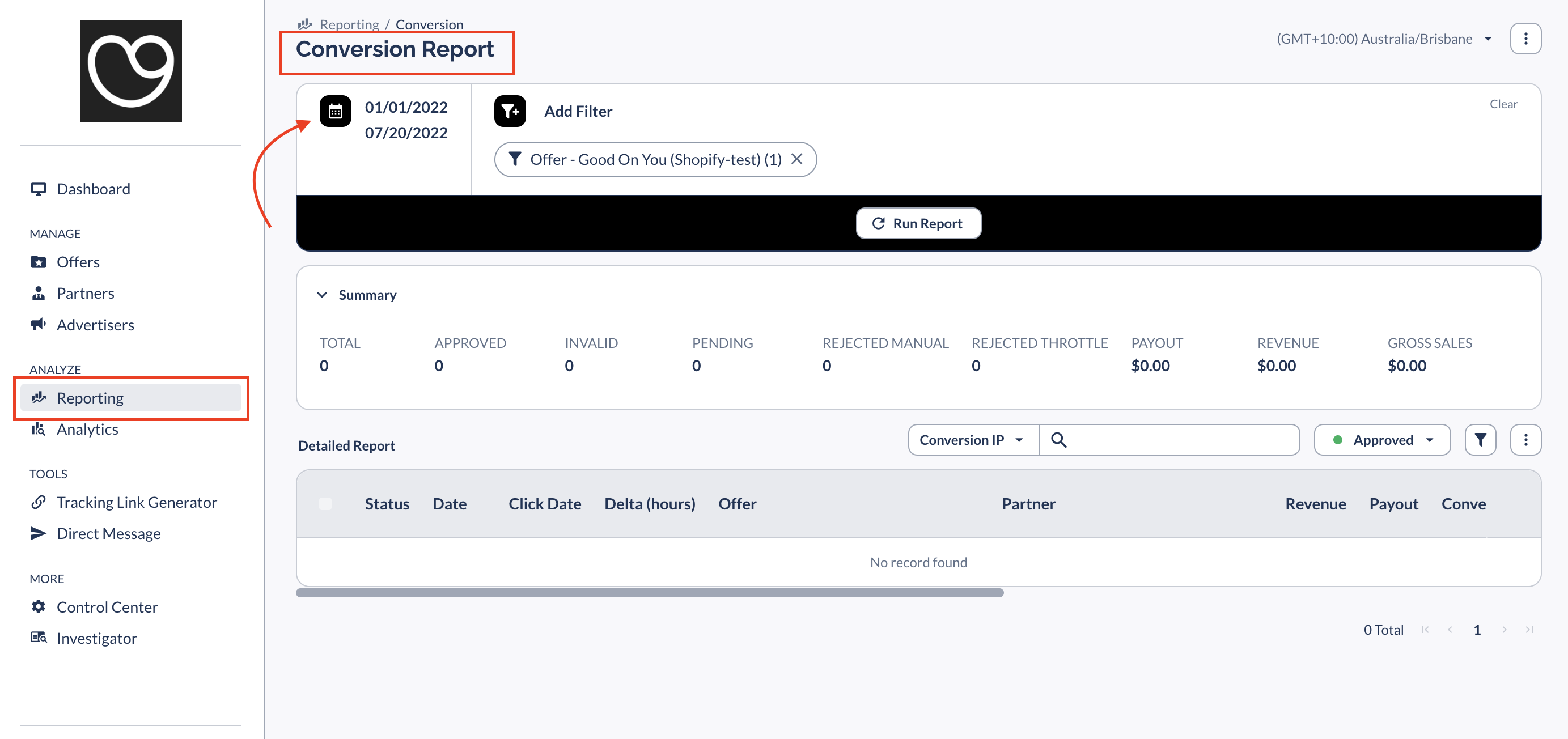Screen dimensions: 1568x739
Task: Click the search magnifier icon
Action: pyautogui.click(x=1058, y=440)
